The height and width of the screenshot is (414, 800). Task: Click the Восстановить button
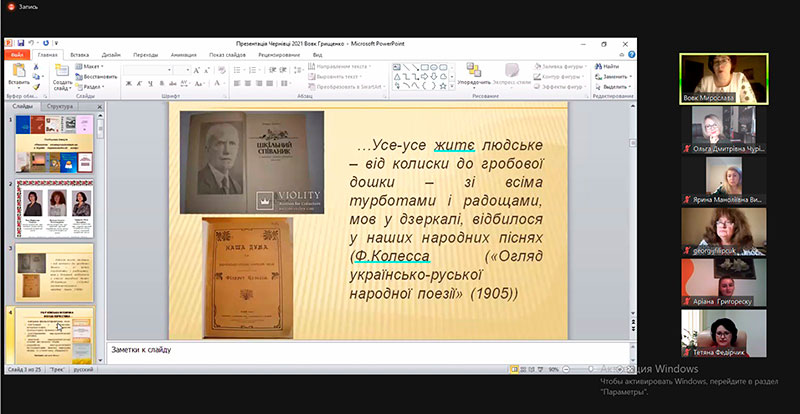point(96,77)
